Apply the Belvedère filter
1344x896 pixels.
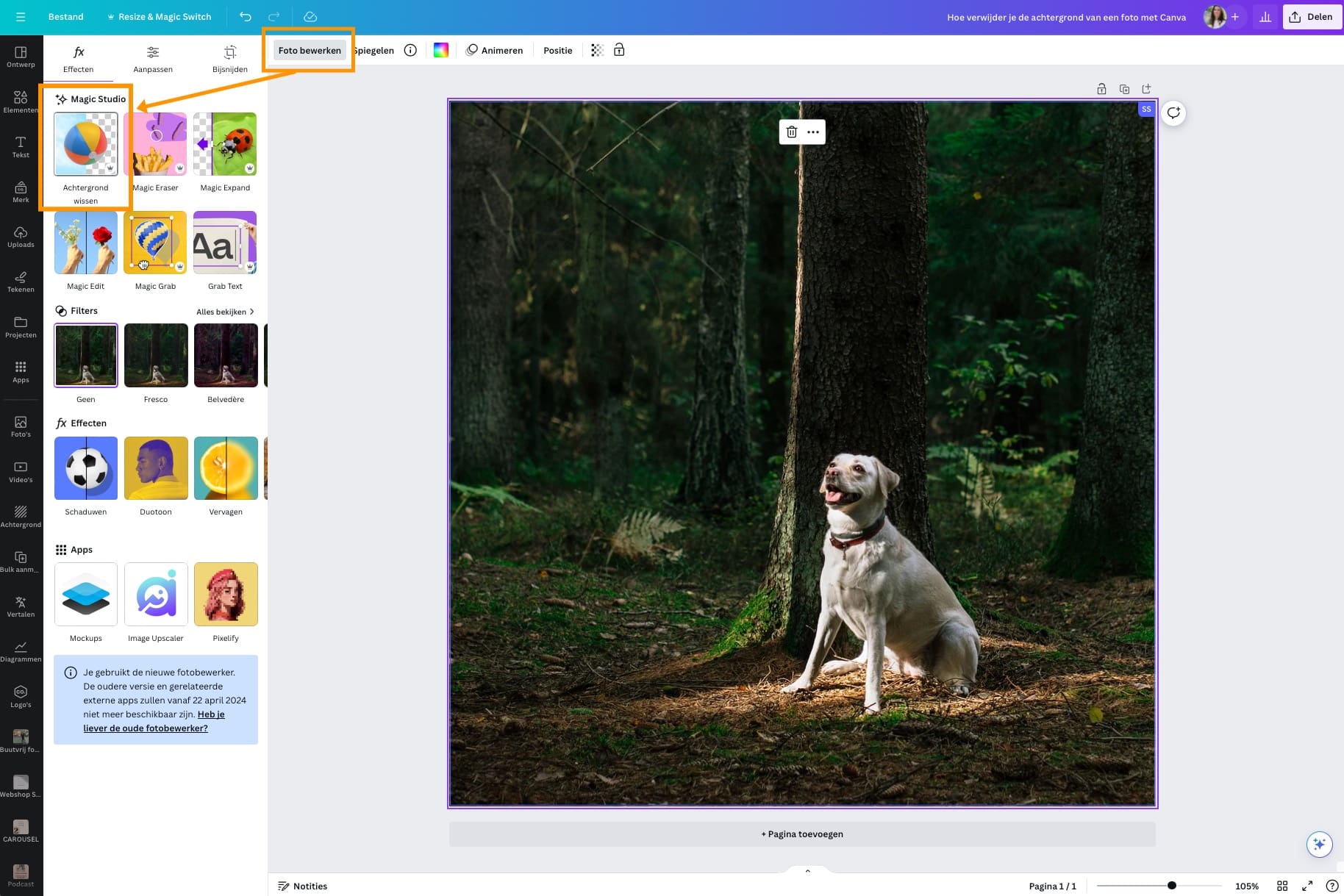point(226,355)
